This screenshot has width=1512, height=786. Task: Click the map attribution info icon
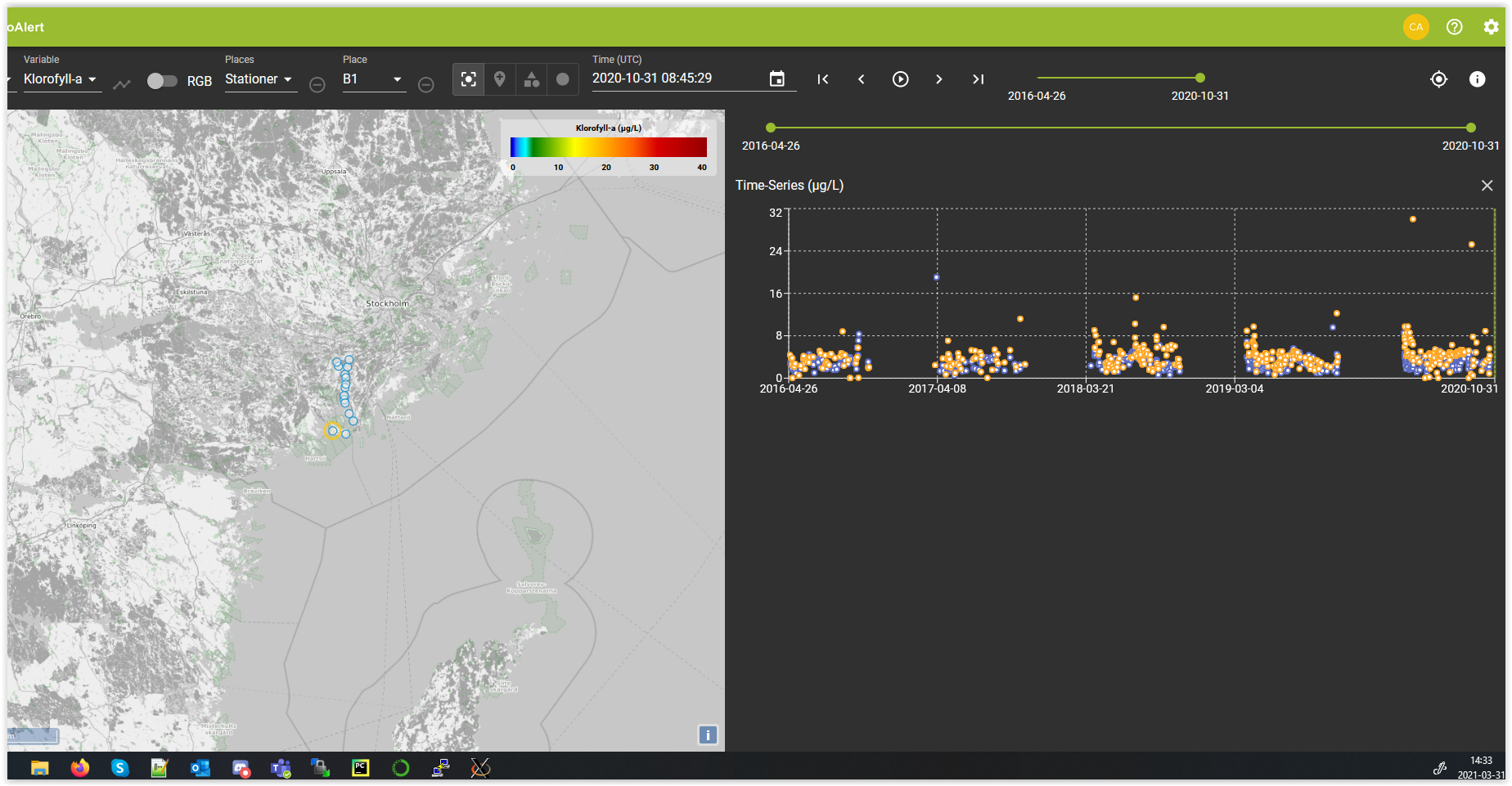click(x=706, y=734)
